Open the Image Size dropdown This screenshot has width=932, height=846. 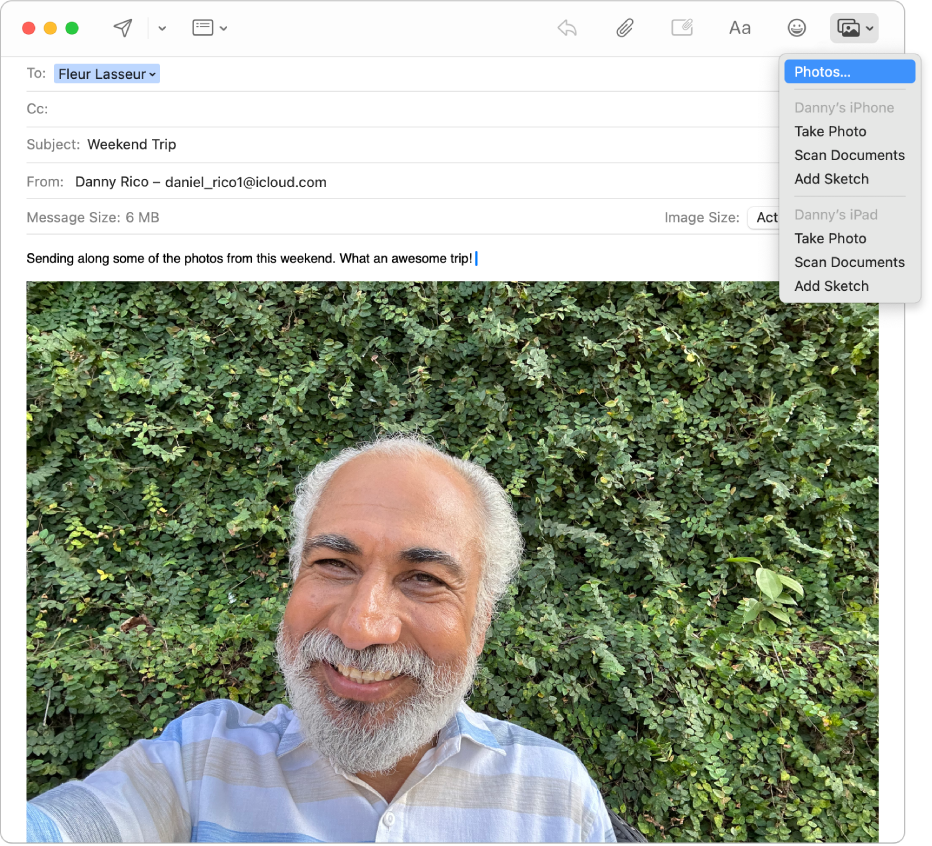[766, 217]
